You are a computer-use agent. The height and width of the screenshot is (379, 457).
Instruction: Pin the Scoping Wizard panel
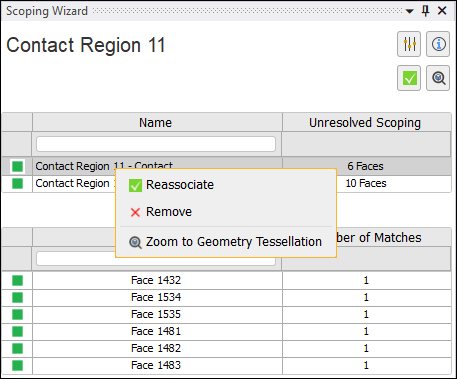[x=425, y=11]
